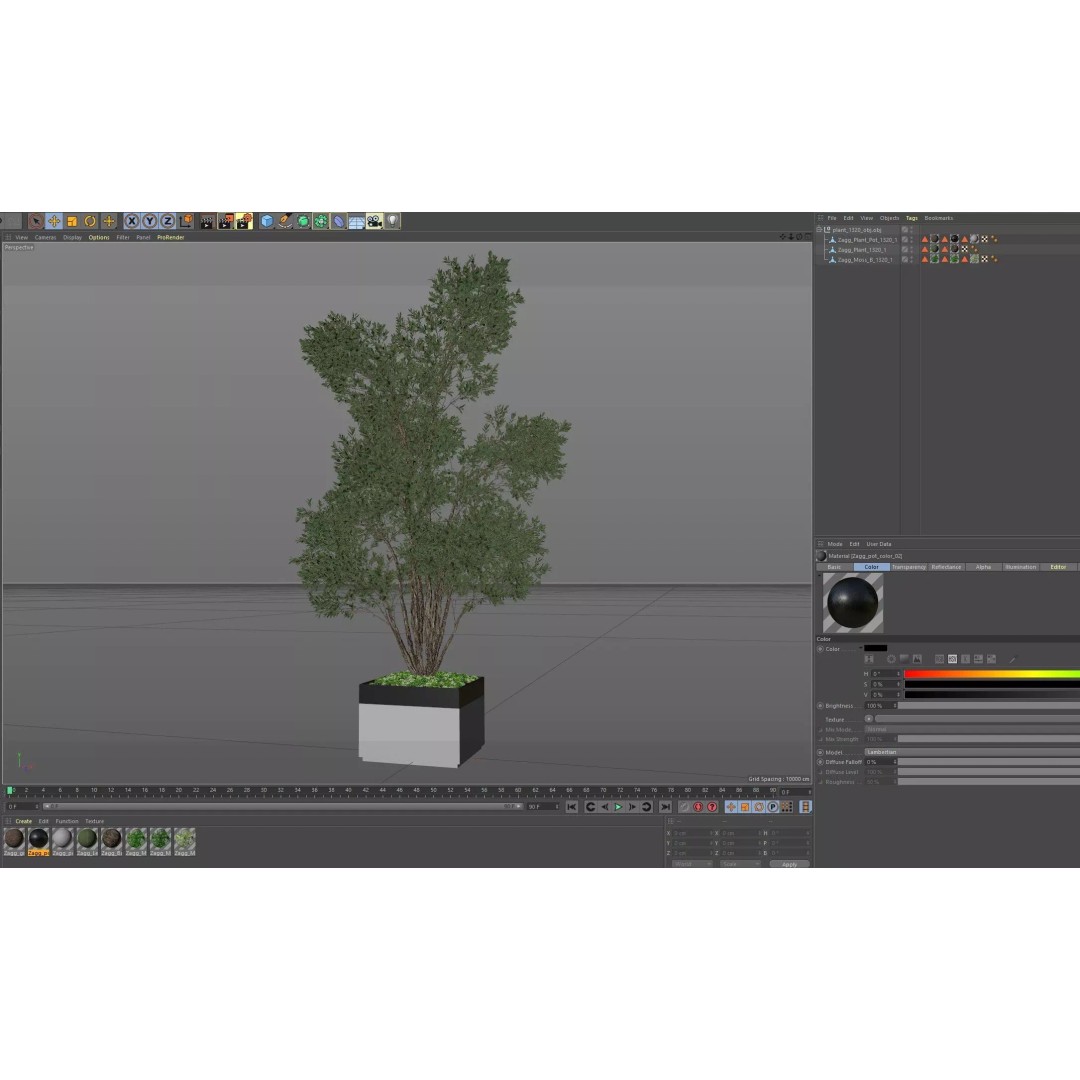Click the coordinates Apply button
The width and height of the screenshot is (1080, 1080).
click(789, 864)
